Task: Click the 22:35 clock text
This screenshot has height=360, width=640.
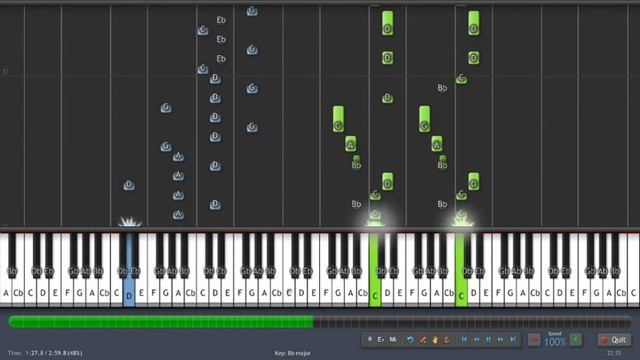Action: 614,353
